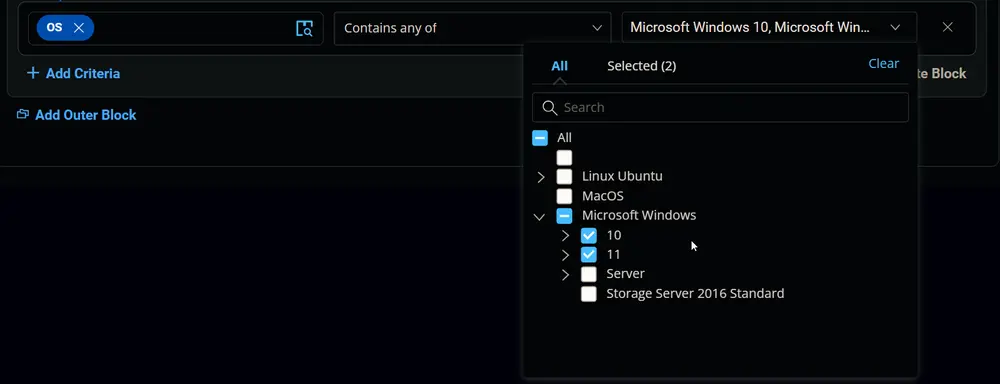Expand the Linux Ubuntu tree node
The width and height of the screenshot is (1000, 384).
(x=541, y=177)
